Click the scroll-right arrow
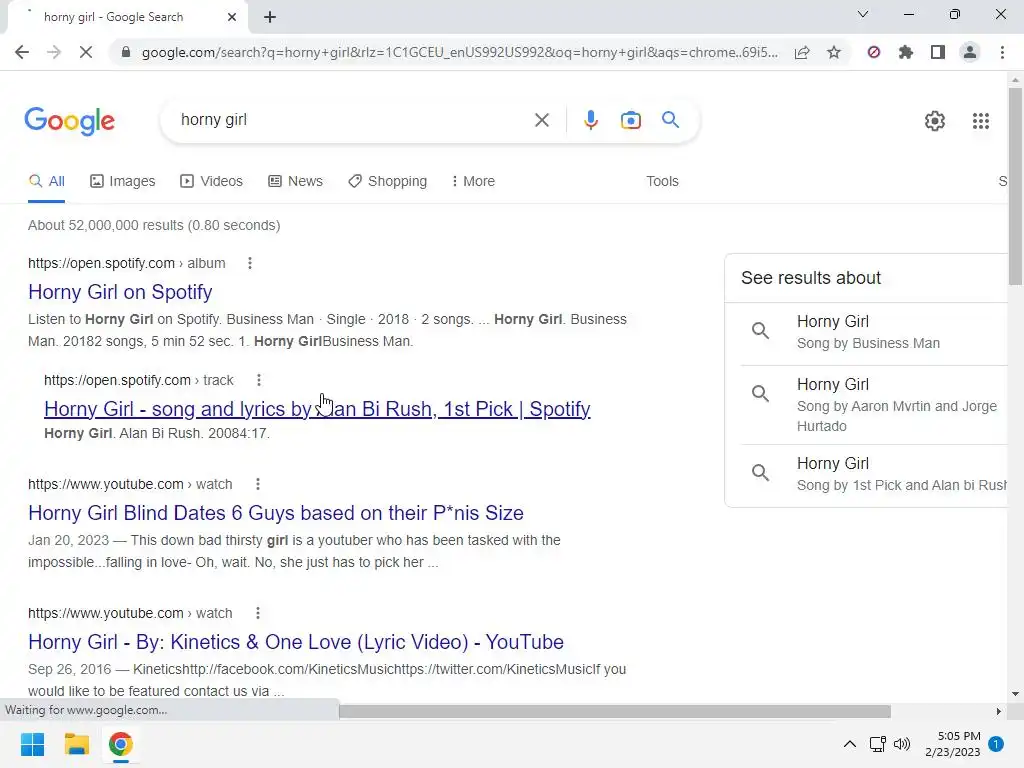Image resolution: width=1024 pixels, height=768 pixels. 998,711
